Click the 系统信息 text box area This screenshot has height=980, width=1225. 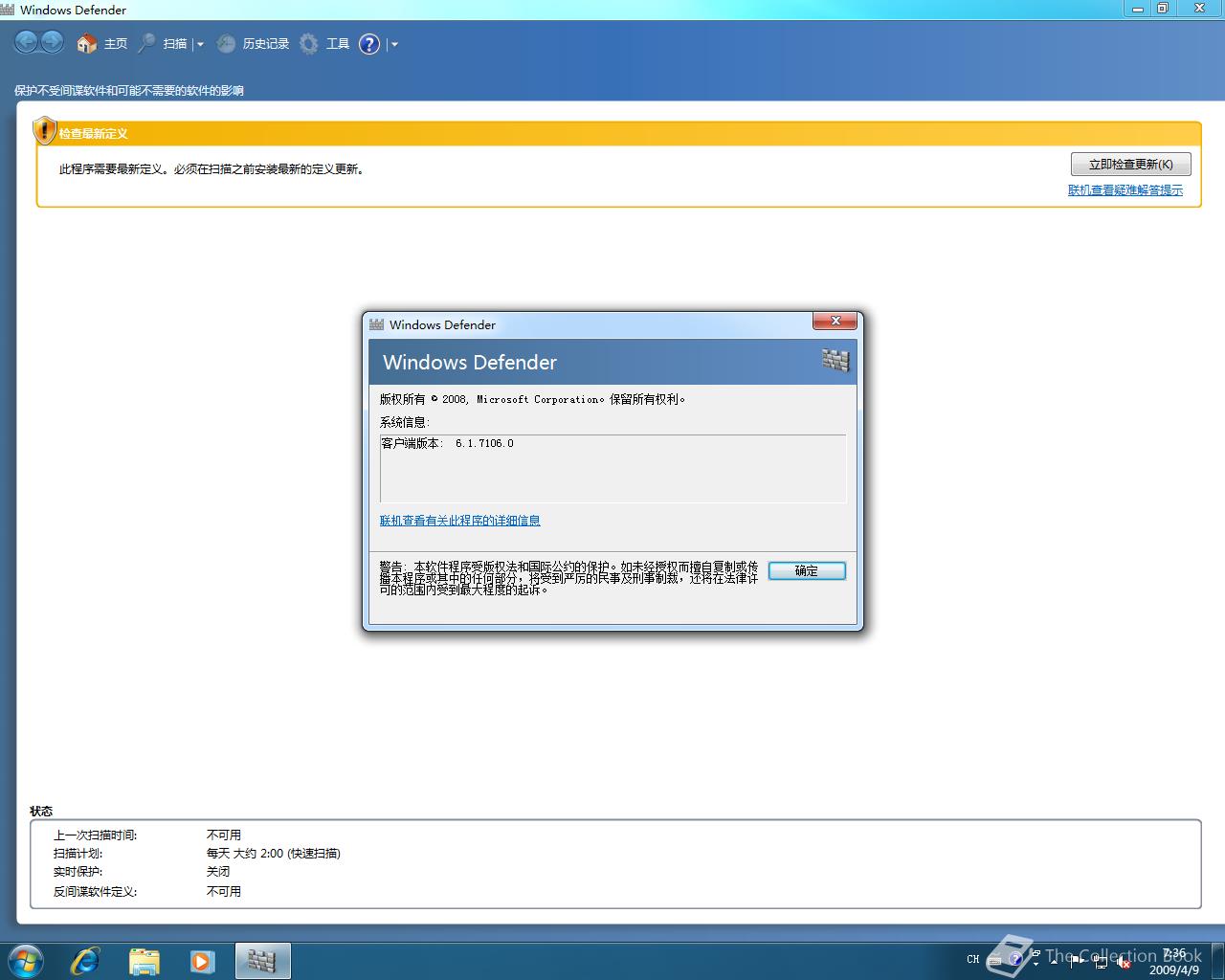point(612,468)
